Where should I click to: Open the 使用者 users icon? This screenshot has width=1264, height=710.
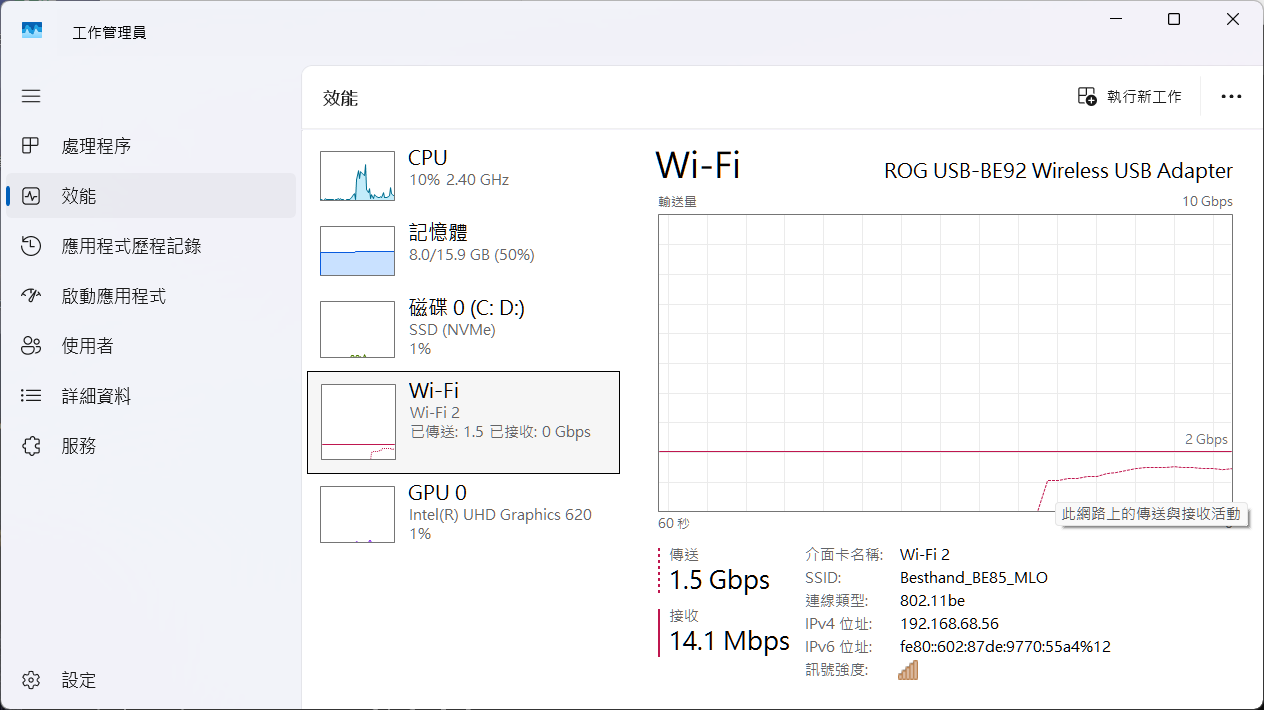pos(31,346)
